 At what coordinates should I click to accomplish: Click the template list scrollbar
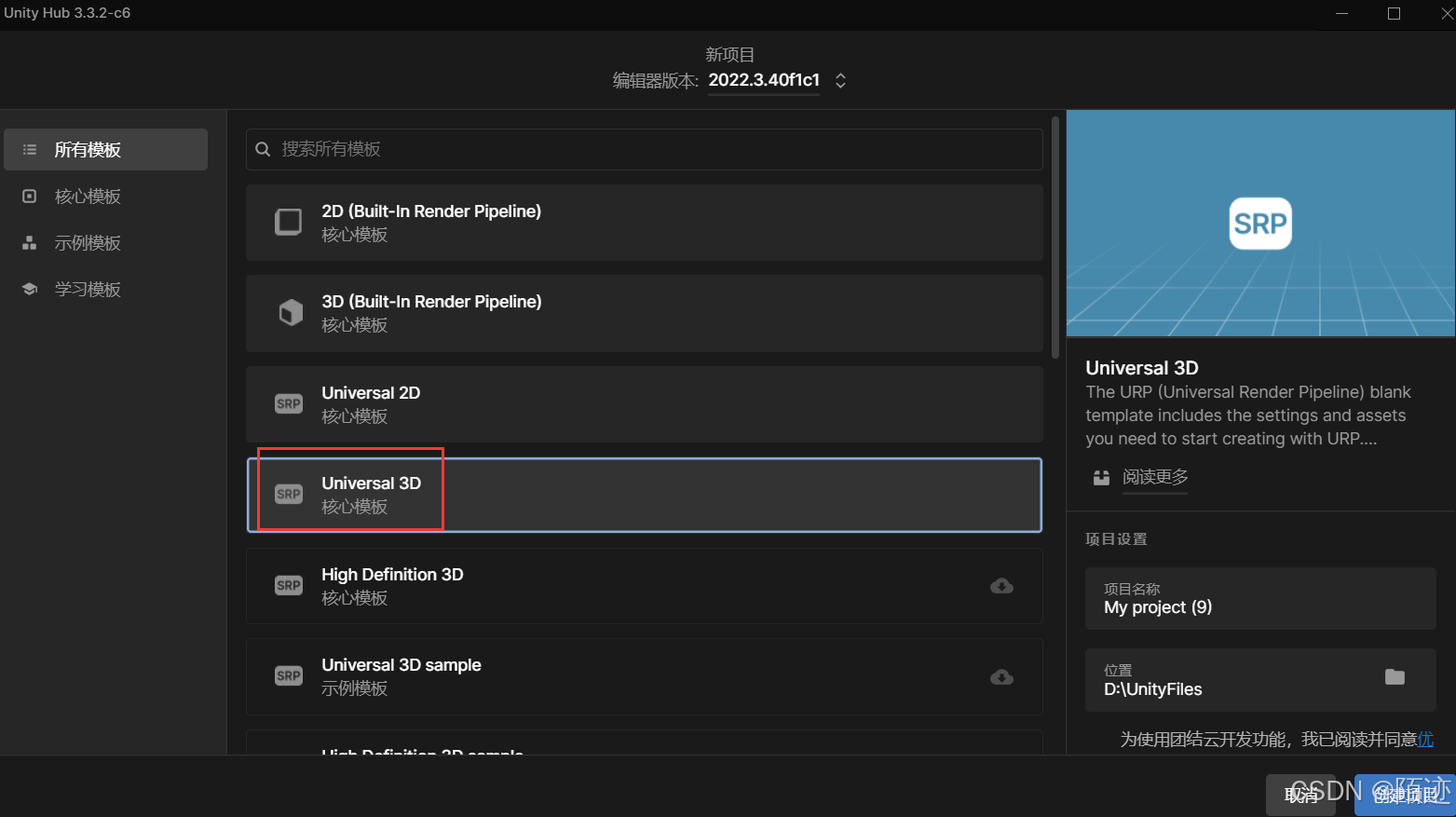pos(1055,238)
